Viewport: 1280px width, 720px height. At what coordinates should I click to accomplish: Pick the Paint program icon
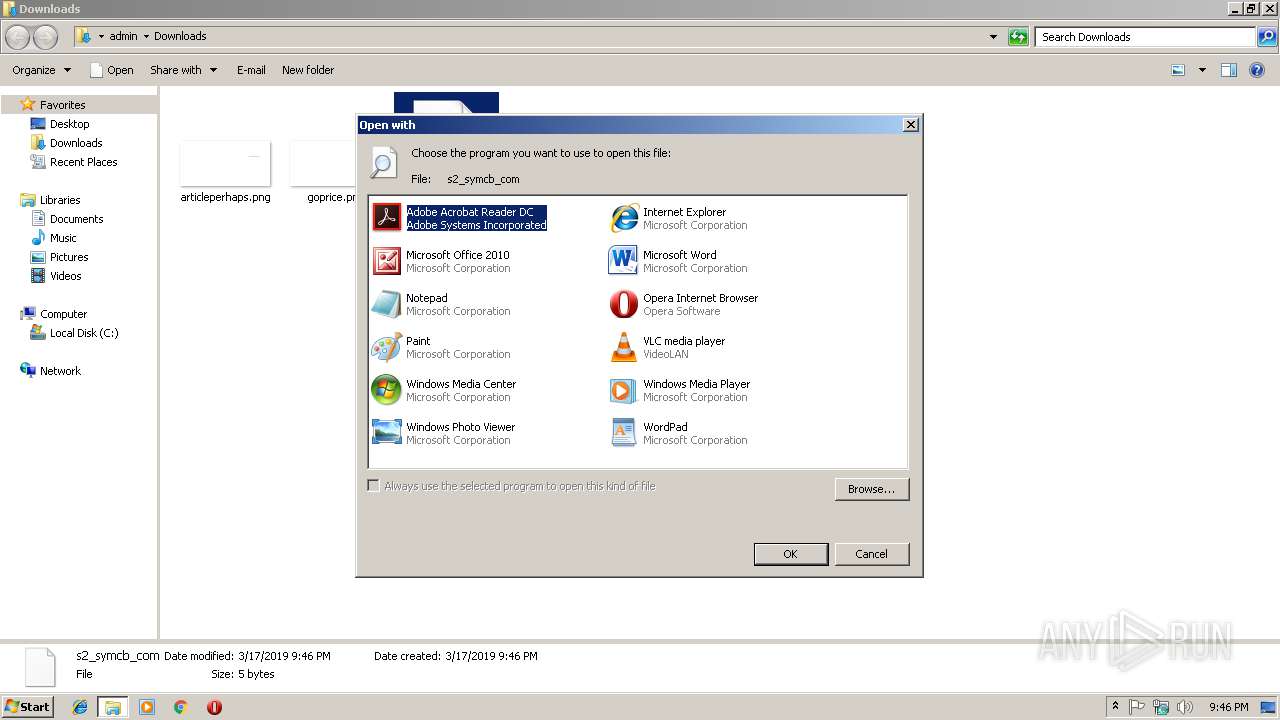click(x=386, y=346)
